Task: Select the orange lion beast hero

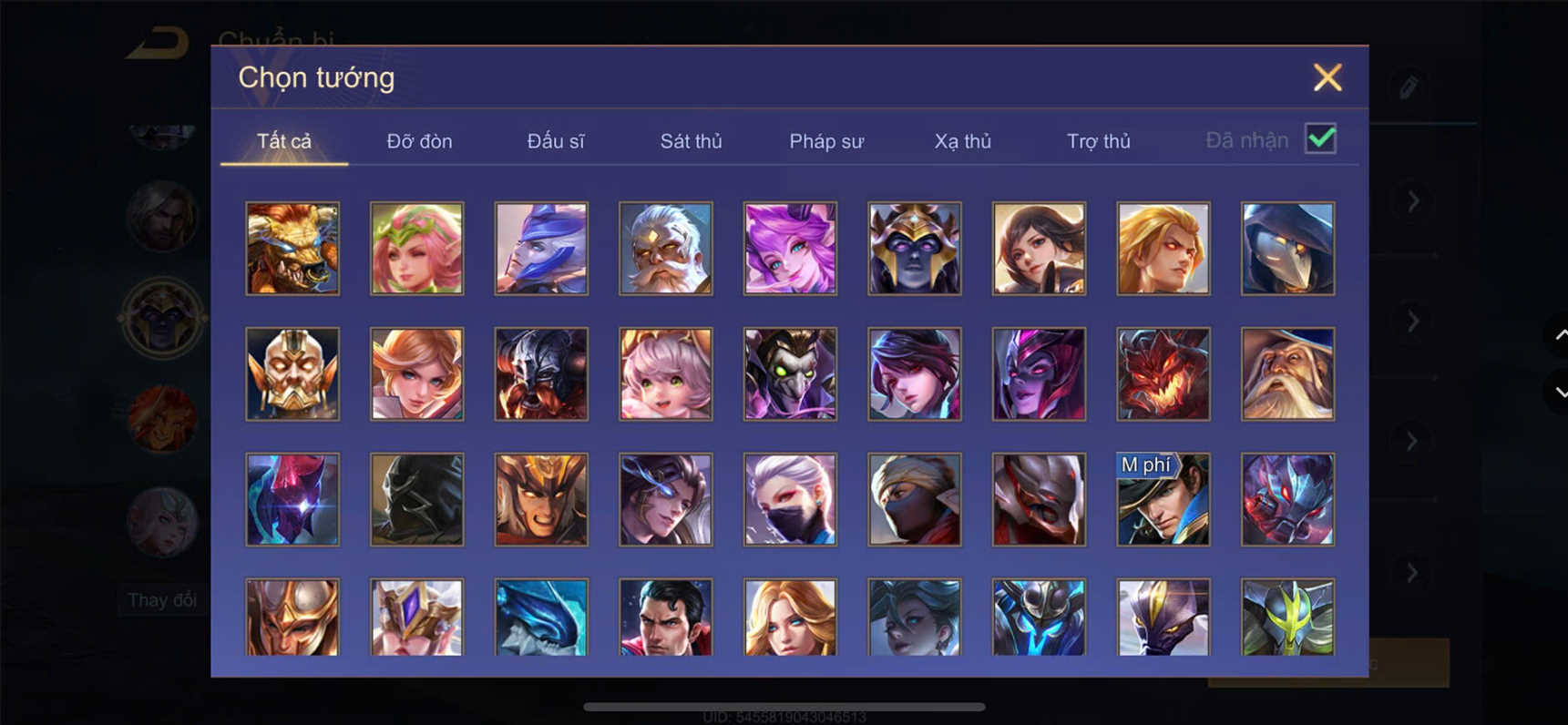Action: [x=292, y=249]
